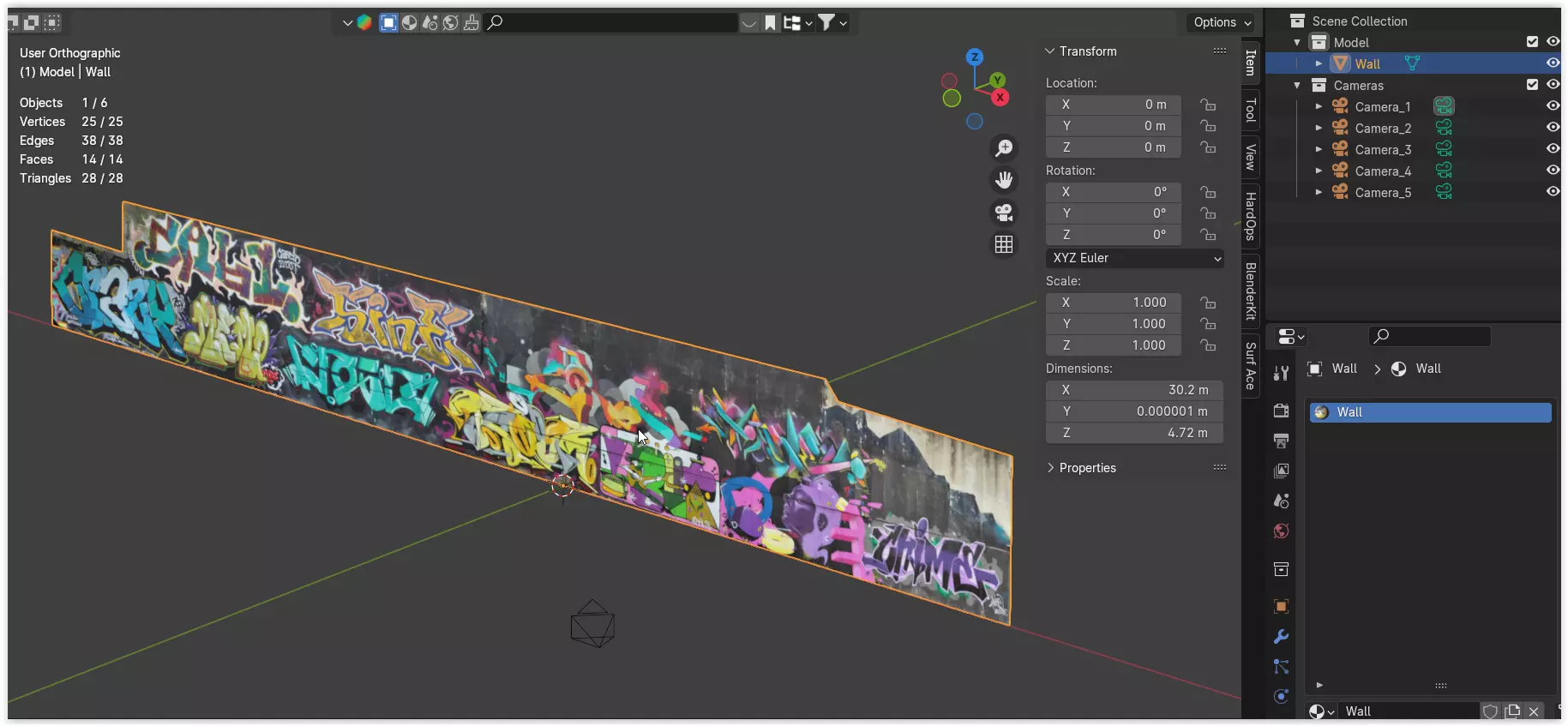Click the zoom magnifier icon in viewport
This screenshot has height=726, width=1568.
click(x=1004, y=147)
